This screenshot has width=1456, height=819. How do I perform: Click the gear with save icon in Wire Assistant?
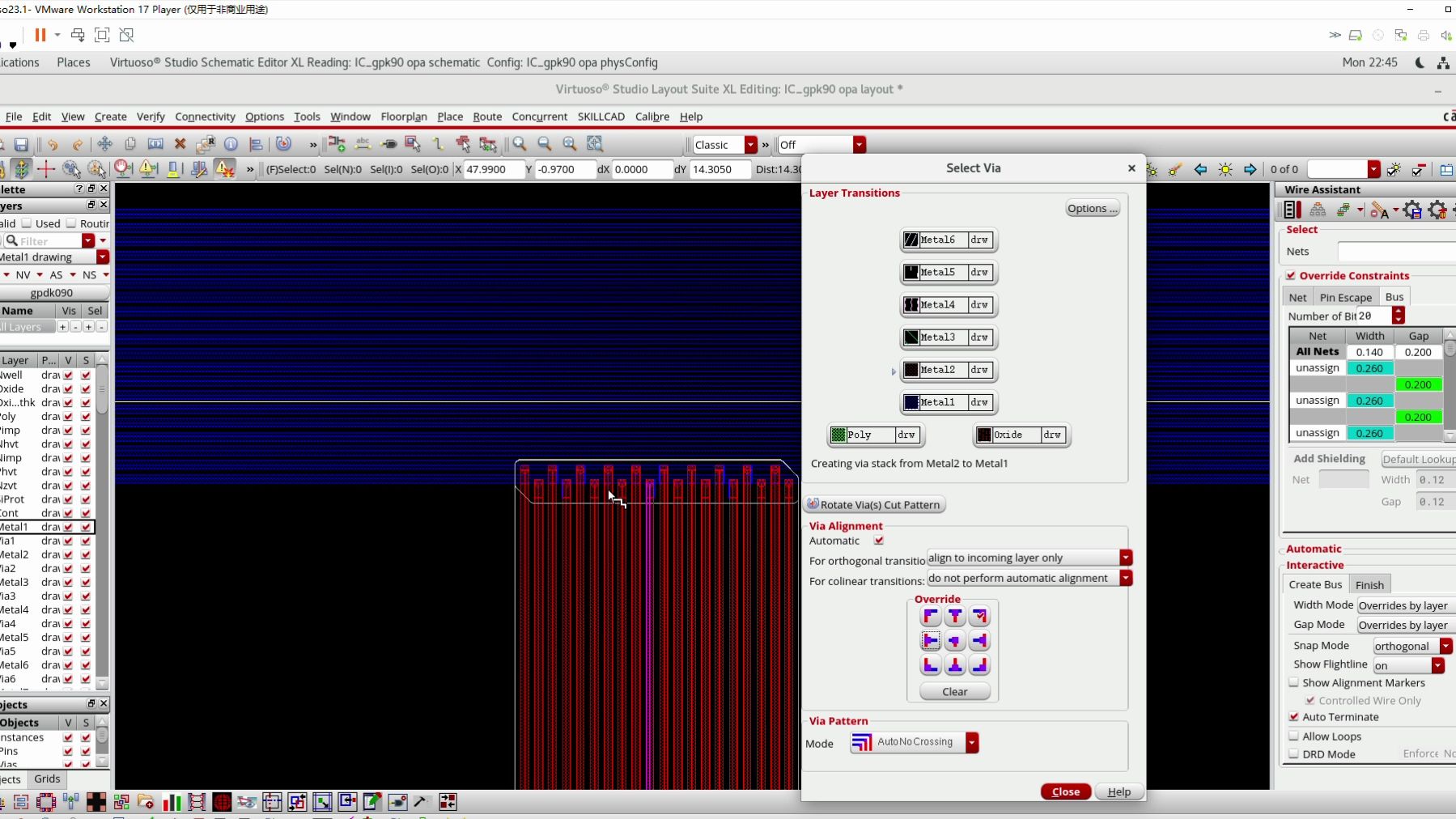(x=1412, y=210)
